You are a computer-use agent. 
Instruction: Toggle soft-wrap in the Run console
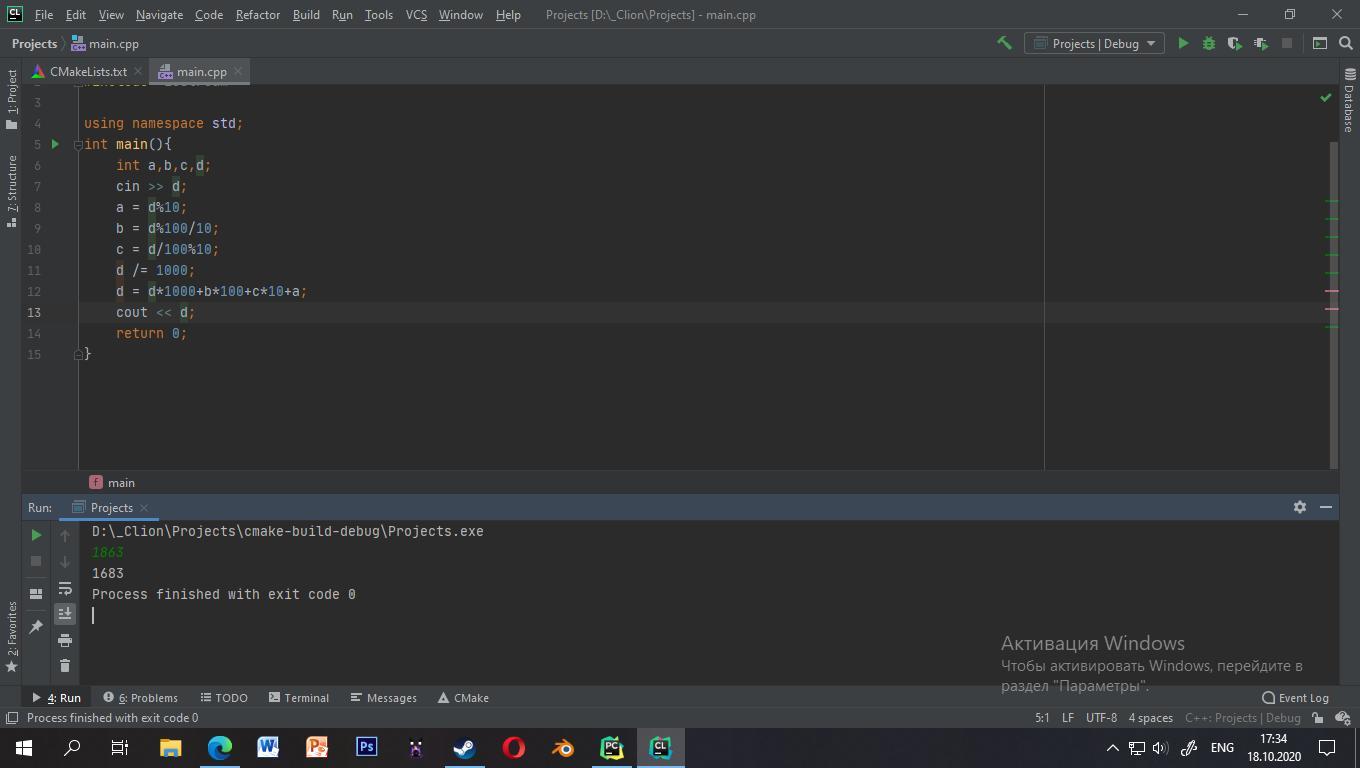click(x=65, y=588)
